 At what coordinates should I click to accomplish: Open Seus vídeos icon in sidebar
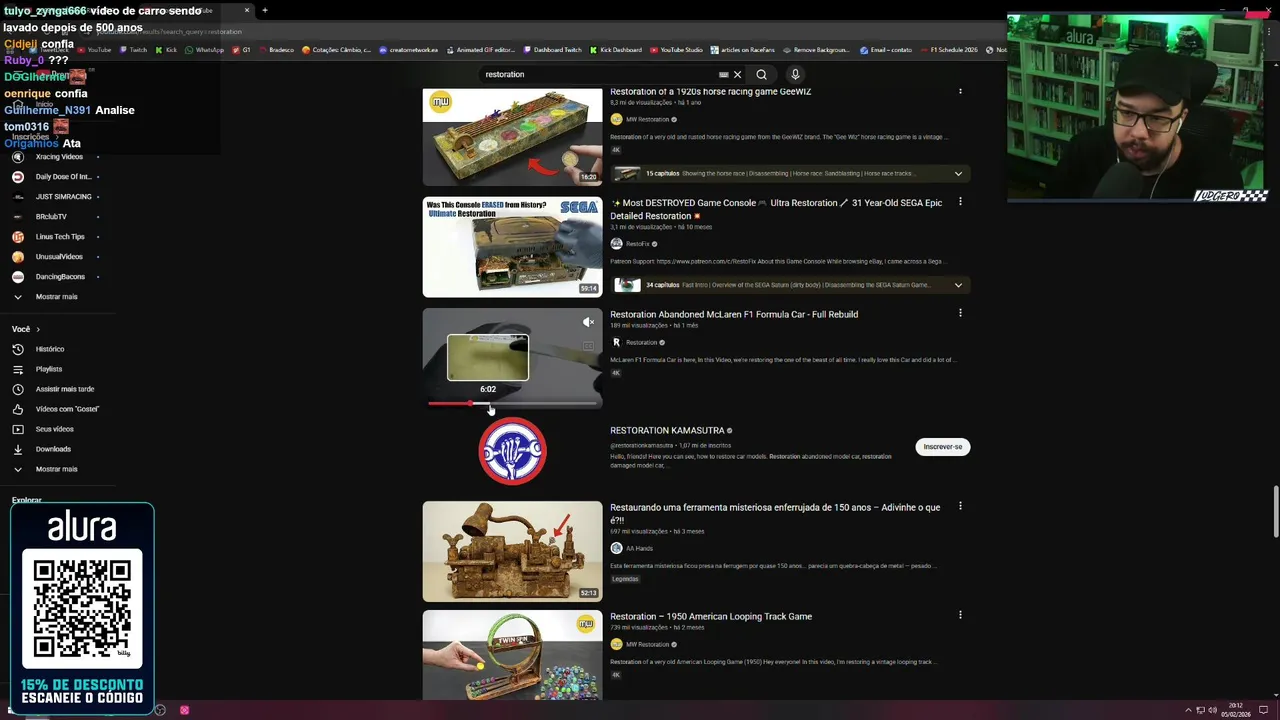point(17,429)
